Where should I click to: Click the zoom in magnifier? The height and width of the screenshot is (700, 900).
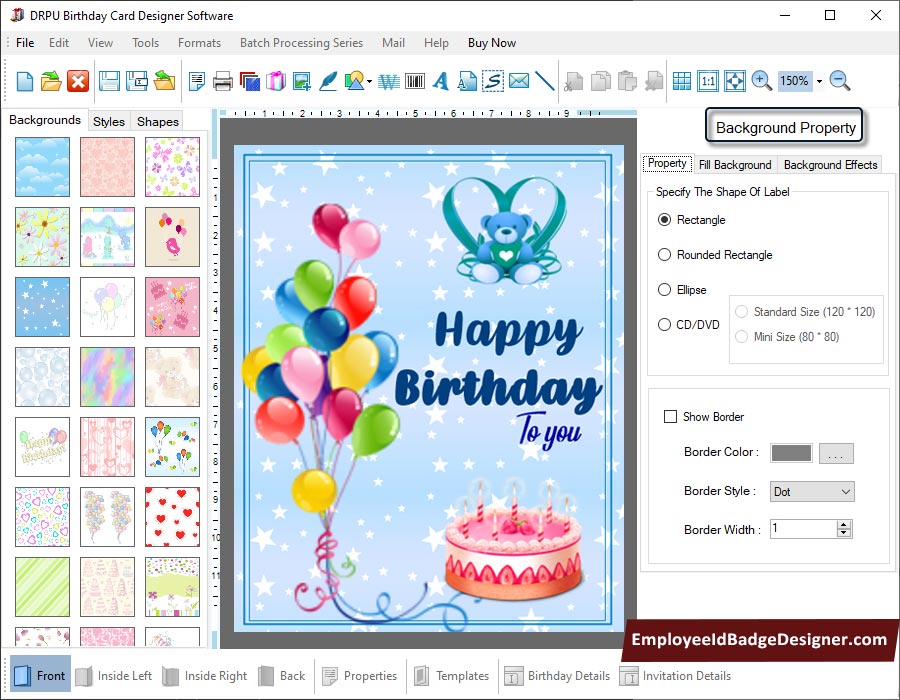tap(761, 81)
